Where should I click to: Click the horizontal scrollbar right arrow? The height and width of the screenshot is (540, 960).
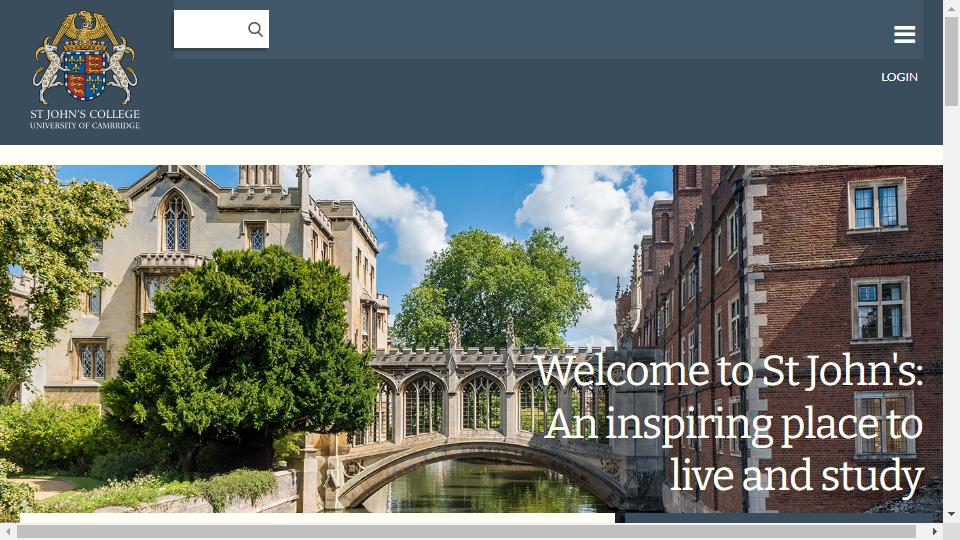coord(935,531)
